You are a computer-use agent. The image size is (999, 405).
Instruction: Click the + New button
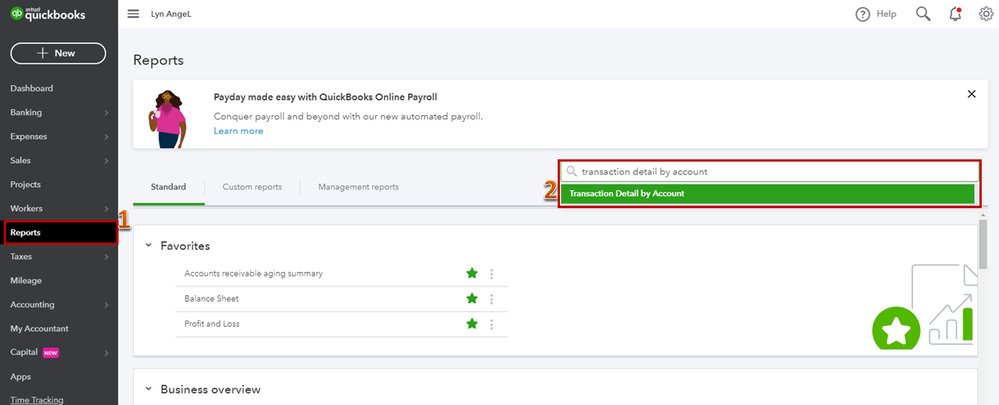(58, 53)
